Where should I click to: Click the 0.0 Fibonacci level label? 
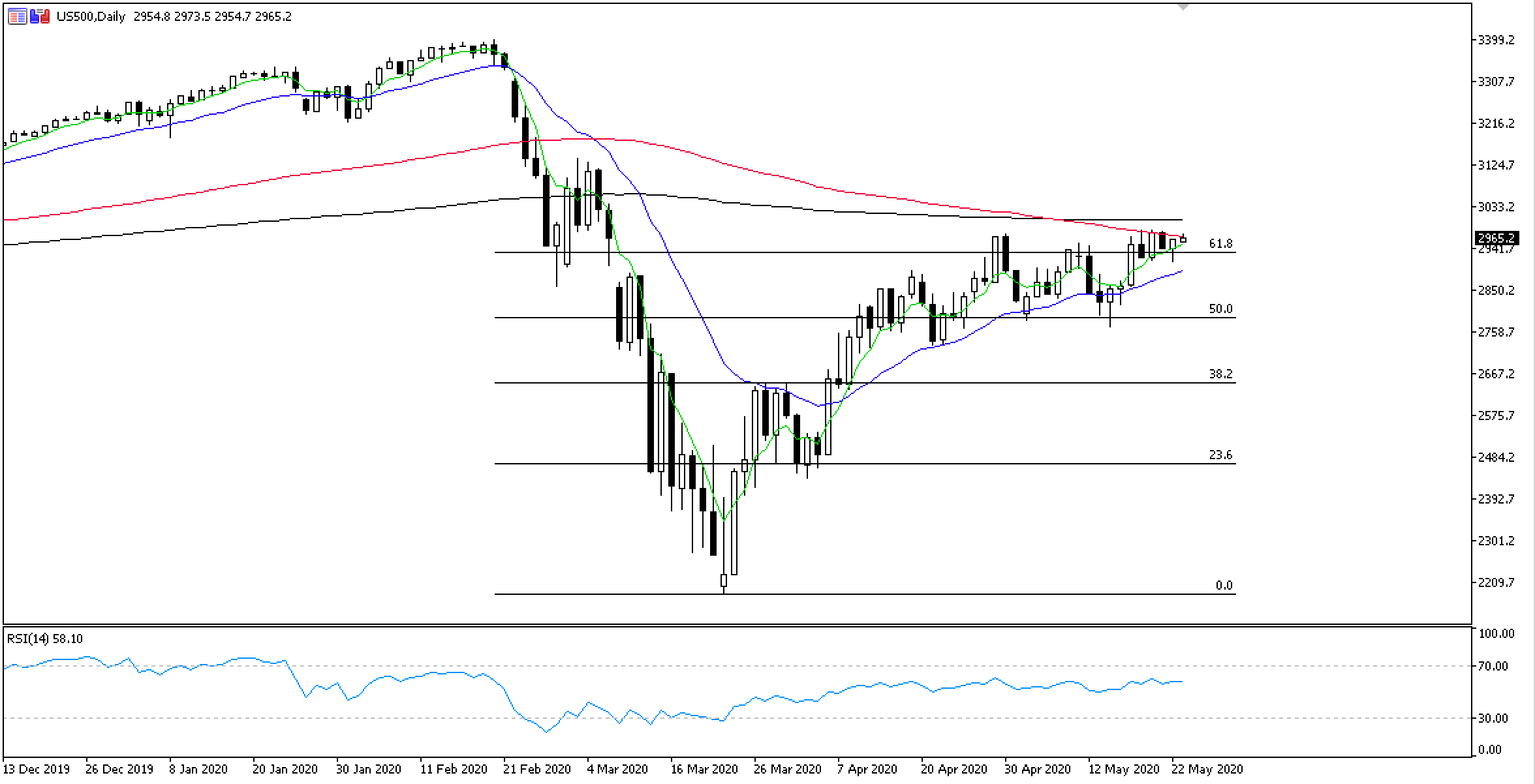coord(1224,585)
